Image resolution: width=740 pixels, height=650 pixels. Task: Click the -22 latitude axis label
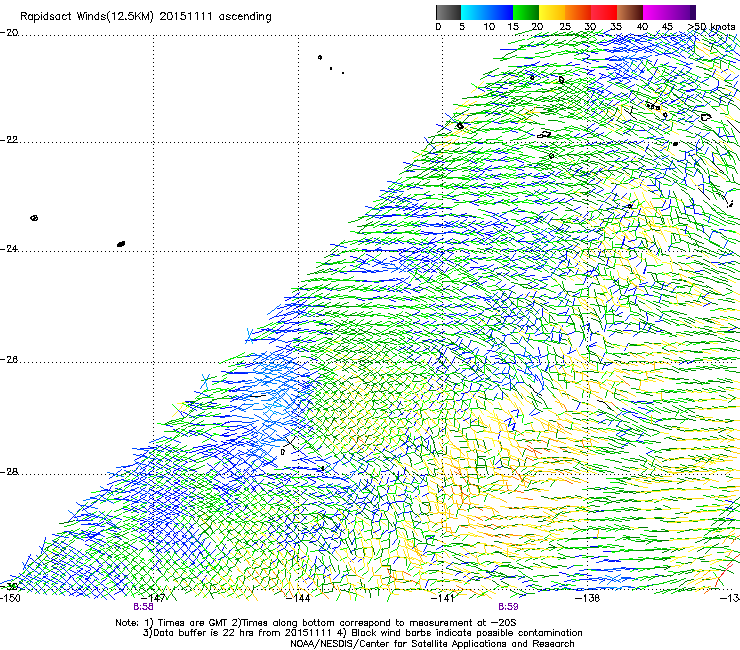[9, 140]
